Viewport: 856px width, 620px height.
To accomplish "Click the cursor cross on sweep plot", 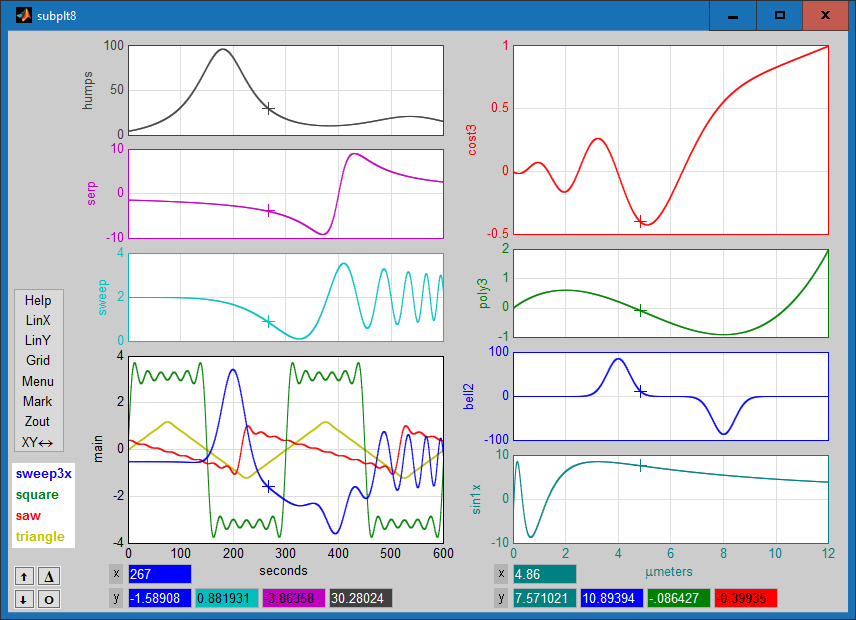I will 268,321.
